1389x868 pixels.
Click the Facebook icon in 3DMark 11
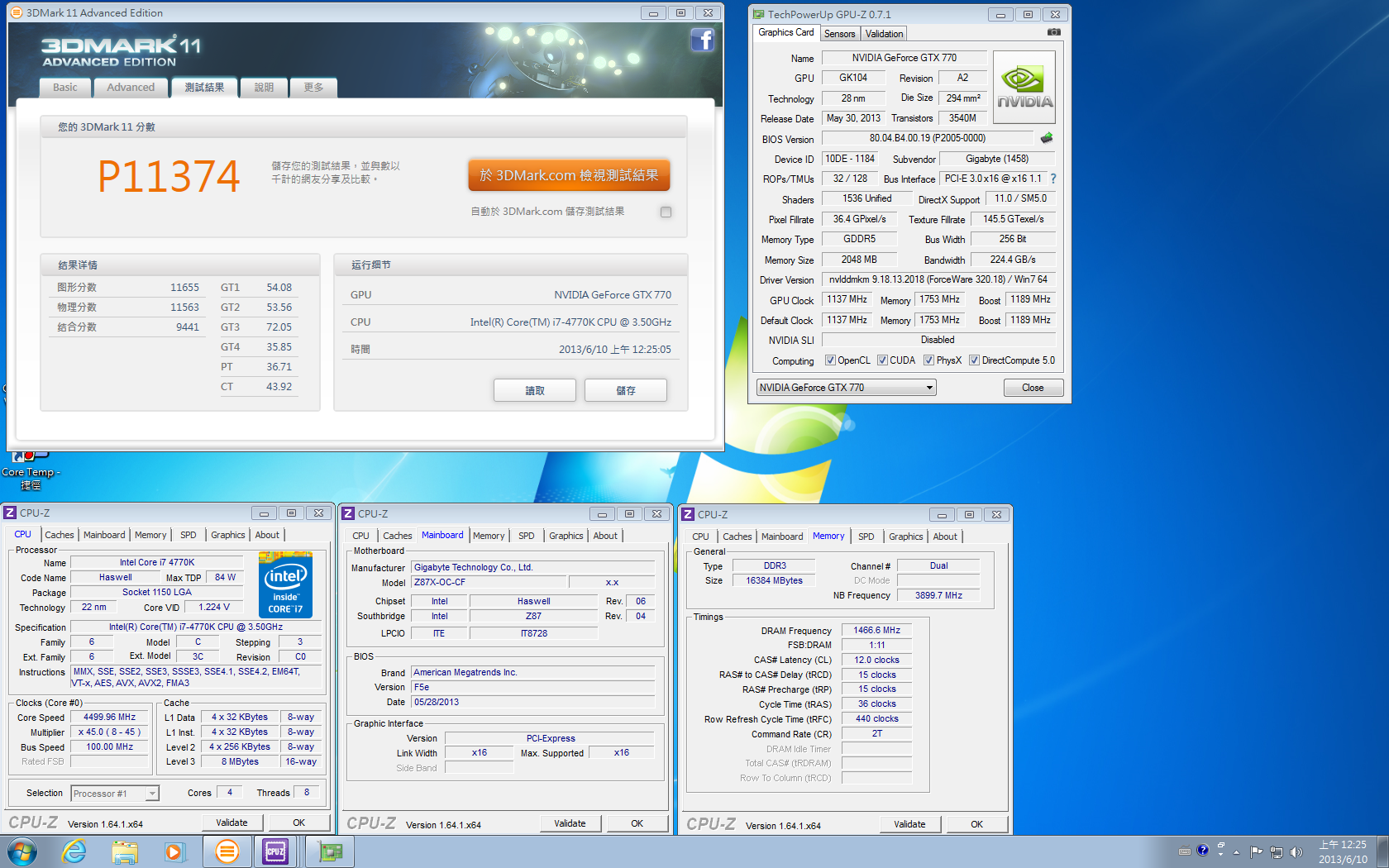(702, 40)
